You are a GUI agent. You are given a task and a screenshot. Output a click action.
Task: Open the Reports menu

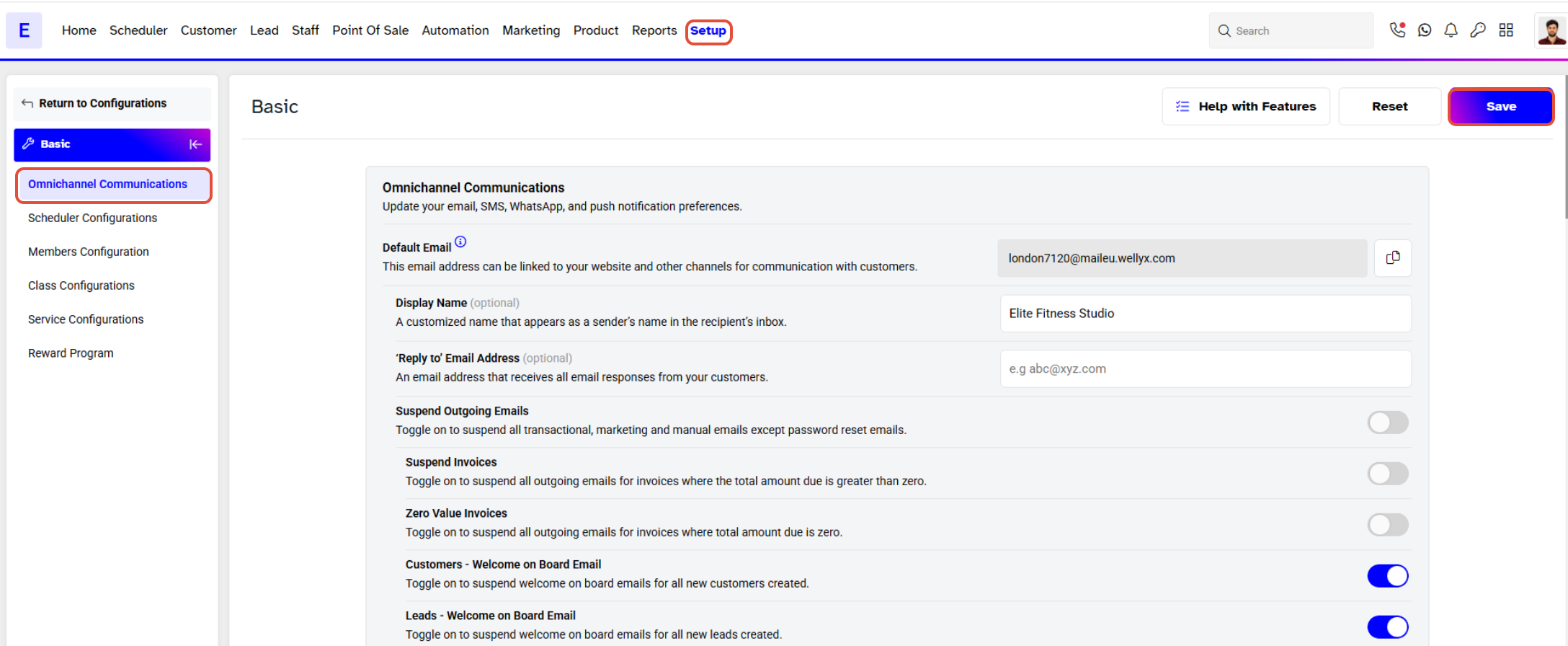(654, 30)
